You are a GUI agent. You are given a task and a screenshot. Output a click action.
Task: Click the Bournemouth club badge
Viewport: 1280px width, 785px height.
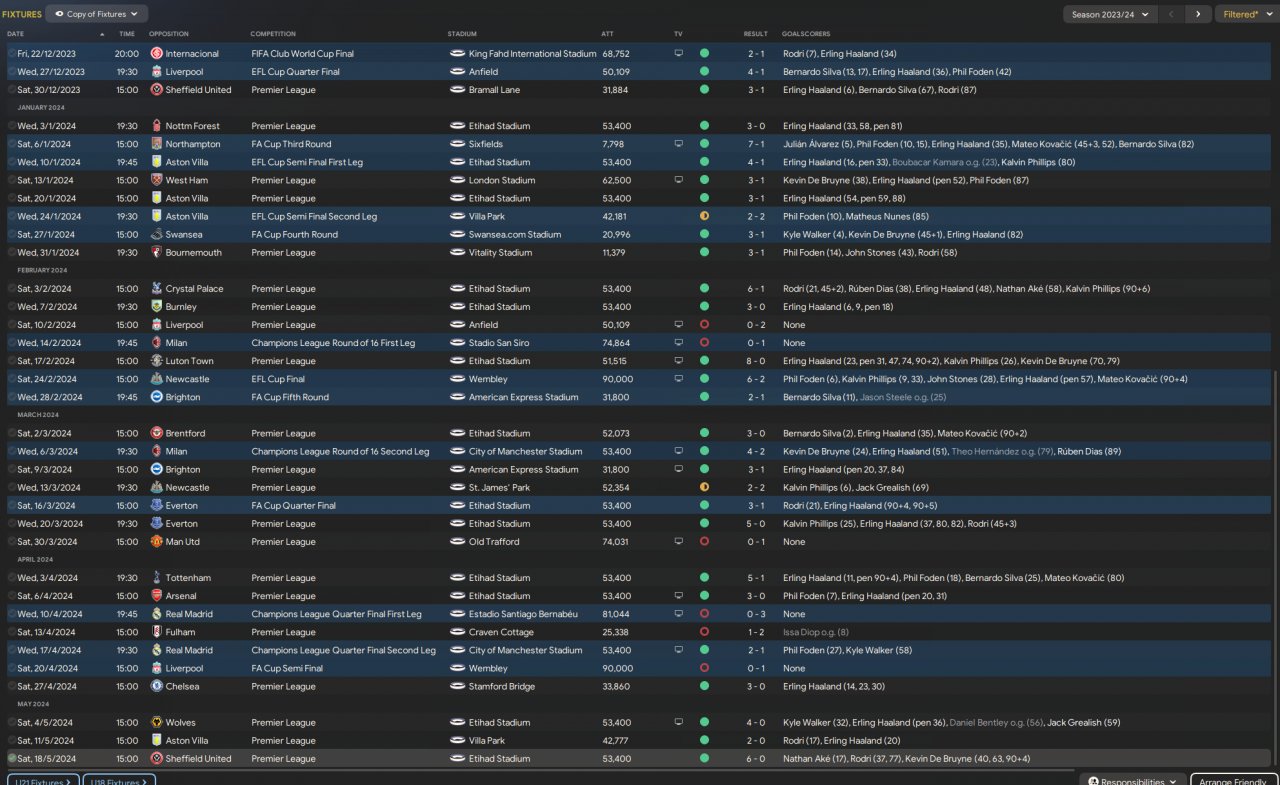click(156, 253)
